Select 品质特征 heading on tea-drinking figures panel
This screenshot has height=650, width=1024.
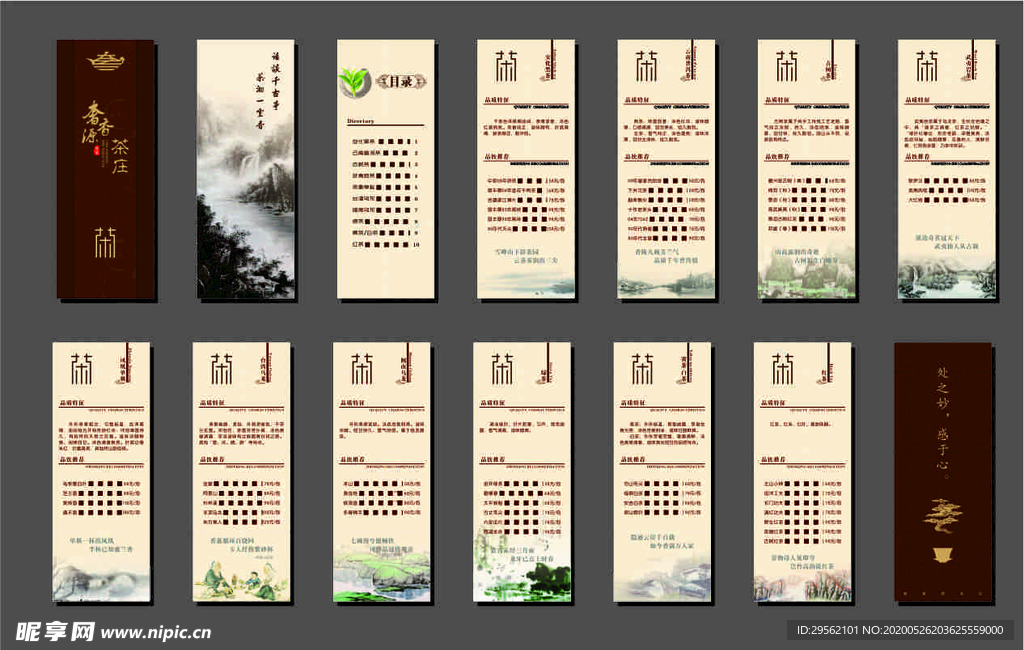pos(212,403)
